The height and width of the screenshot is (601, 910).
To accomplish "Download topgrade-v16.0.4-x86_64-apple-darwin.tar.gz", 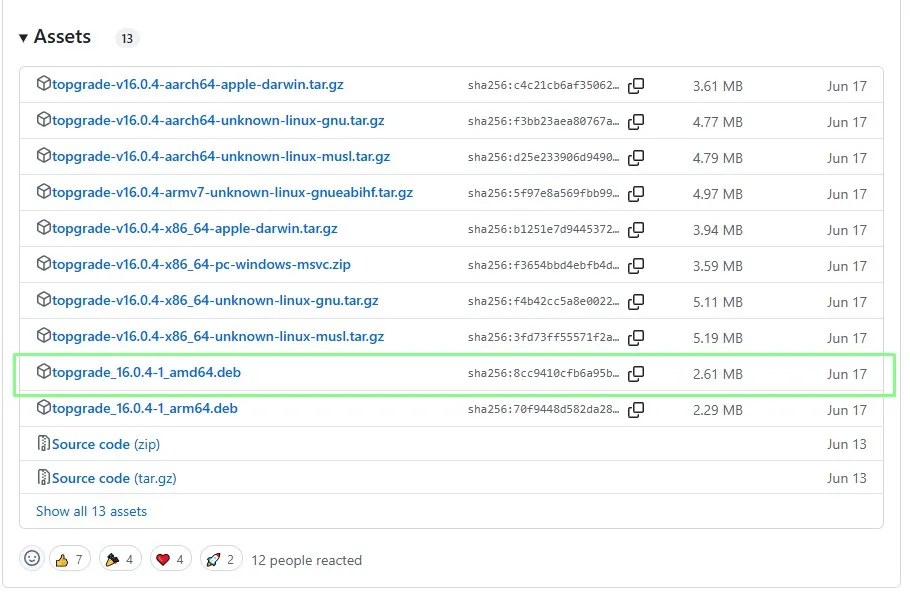I will click(x=194, y=229).
